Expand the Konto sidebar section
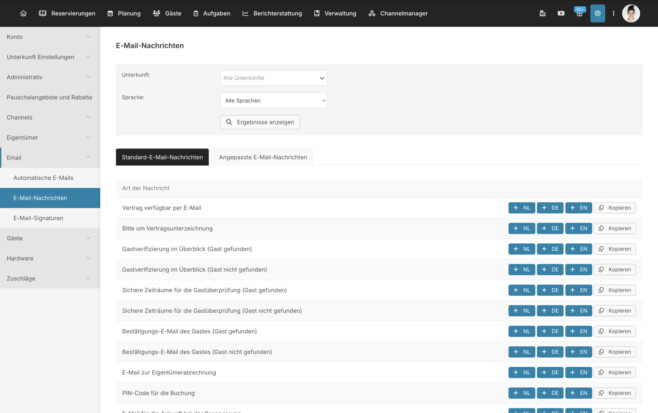The height and width of the screenshot is (413, 658). point(50,37)
